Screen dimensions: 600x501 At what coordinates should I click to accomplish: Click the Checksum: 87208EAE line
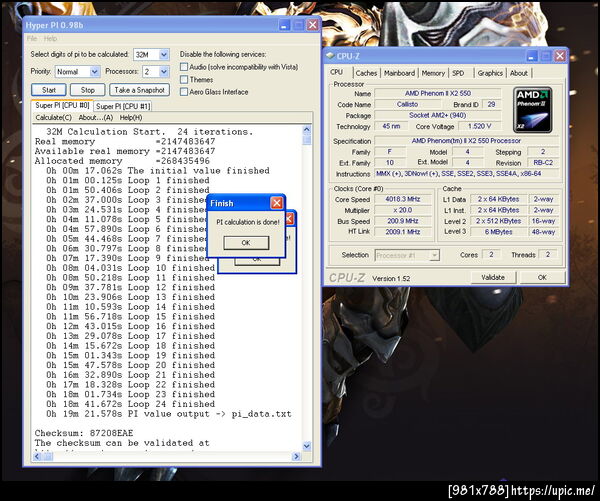[x=84, y=433]
